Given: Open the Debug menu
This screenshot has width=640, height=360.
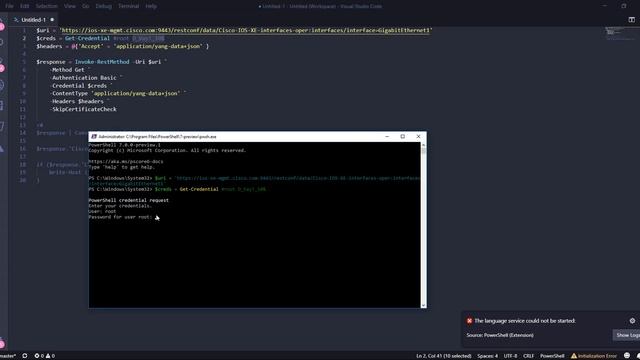Looking at the screenshot, I should (103, 6).
